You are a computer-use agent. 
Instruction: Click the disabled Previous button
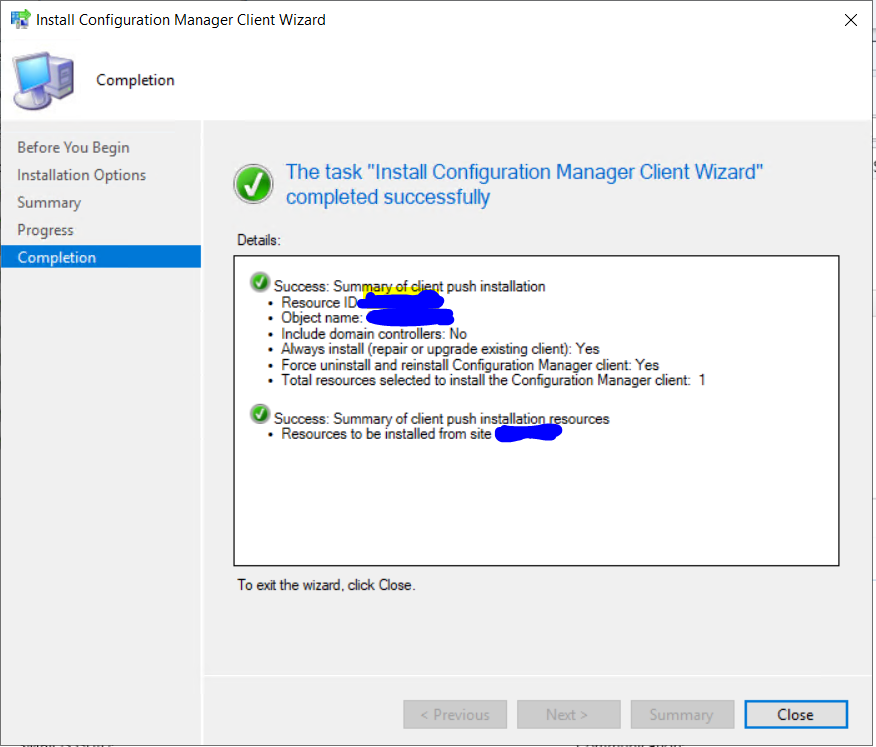455,714
